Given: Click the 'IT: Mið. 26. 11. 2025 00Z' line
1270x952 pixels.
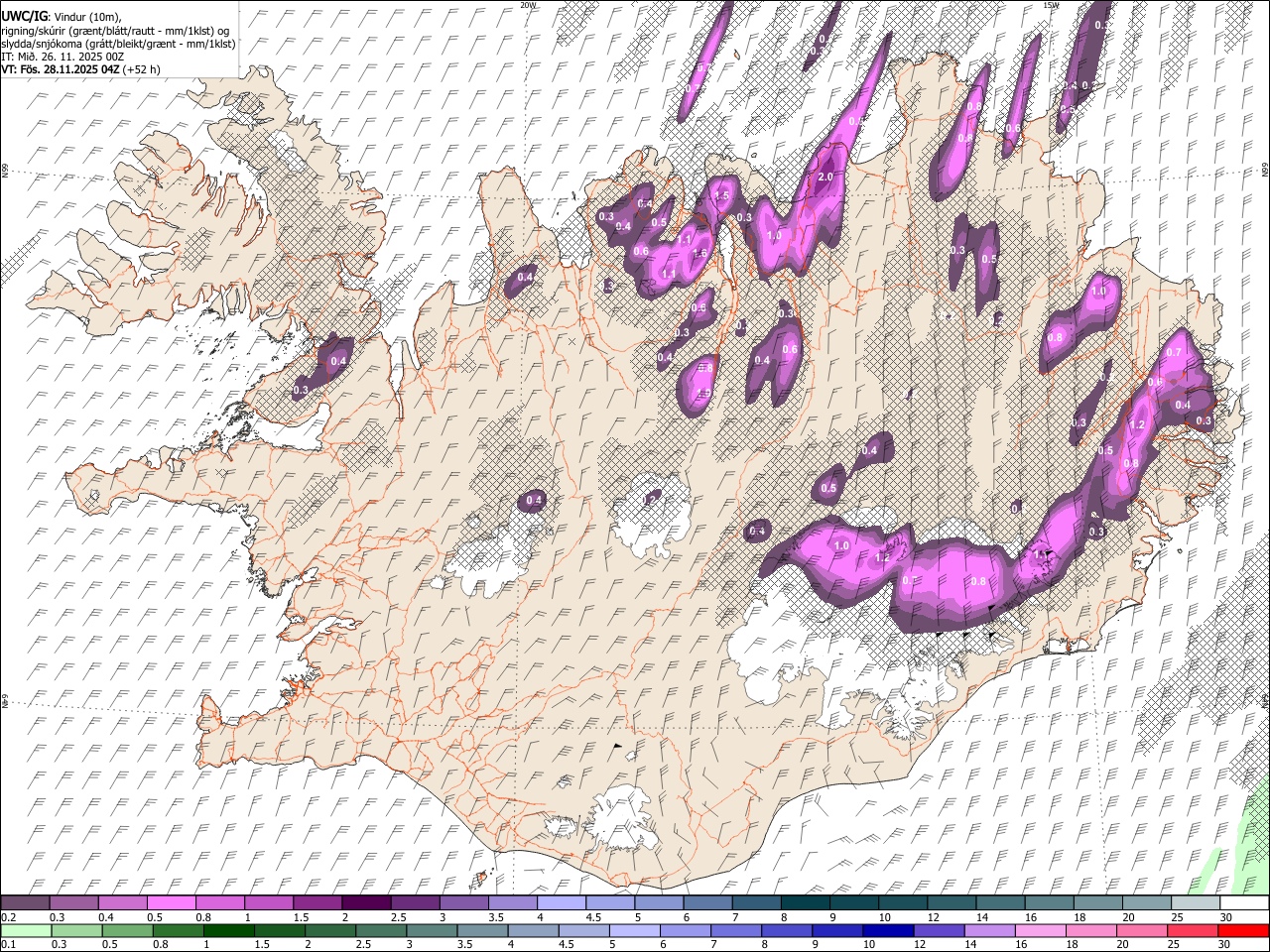Looking at the screenshot, I should tap(63, 57).
